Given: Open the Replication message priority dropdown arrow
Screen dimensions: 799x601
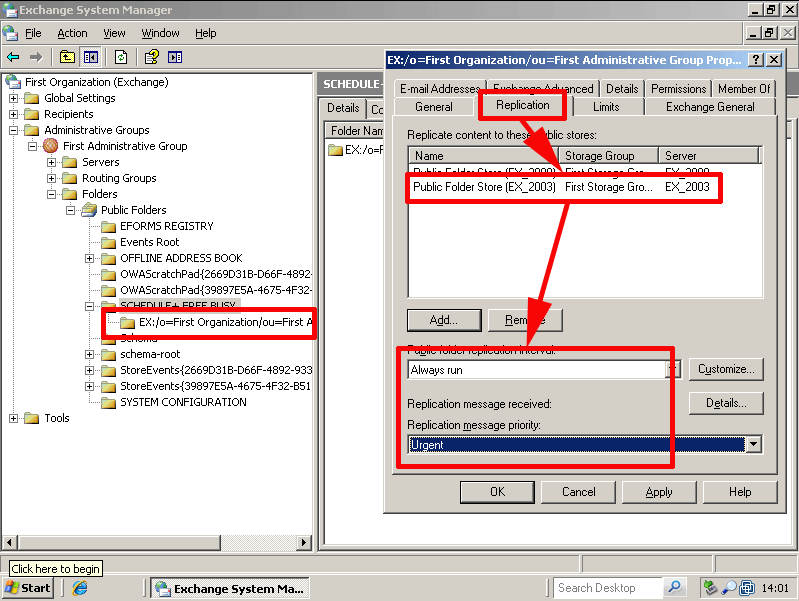Looking at the screenshot, I should click(x=753, y=444).
